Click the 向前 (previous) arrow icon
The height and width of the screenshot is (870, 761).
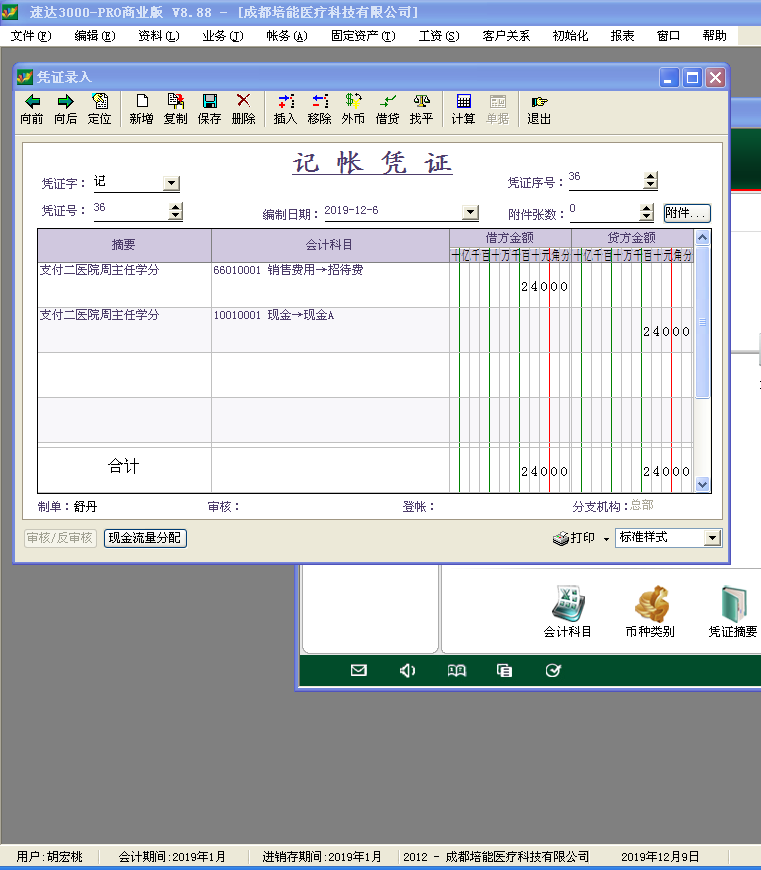(32, 101)
